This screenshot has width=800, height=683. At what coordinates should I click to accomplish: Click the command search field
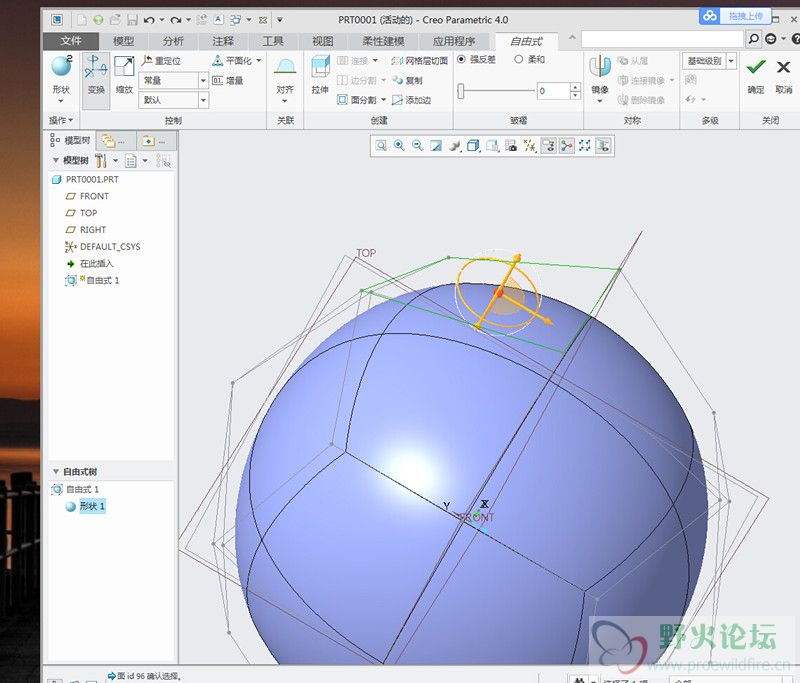click(x=662, y=39)
